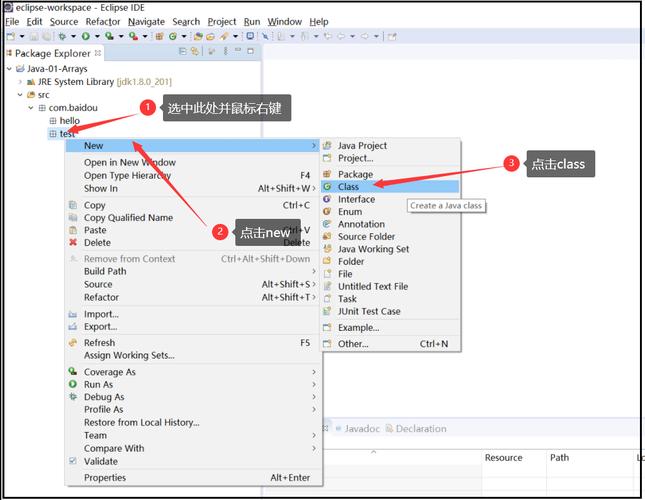Viewport: 645px width, 500px height.
Task: Collapse the com.baidou package node
Action: pyautogui.click(x=30, y=108)
